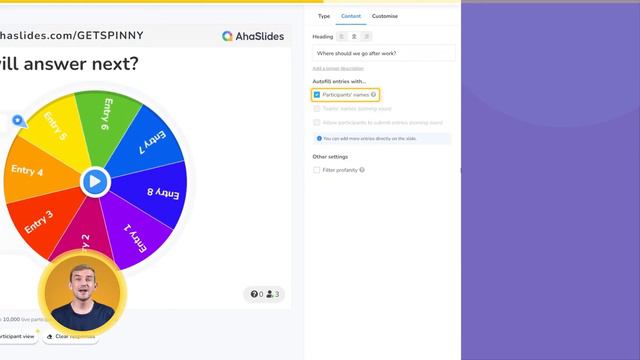The image size is (640, 360).
Task: Open the Customise tab
Action: click(384, 16)
